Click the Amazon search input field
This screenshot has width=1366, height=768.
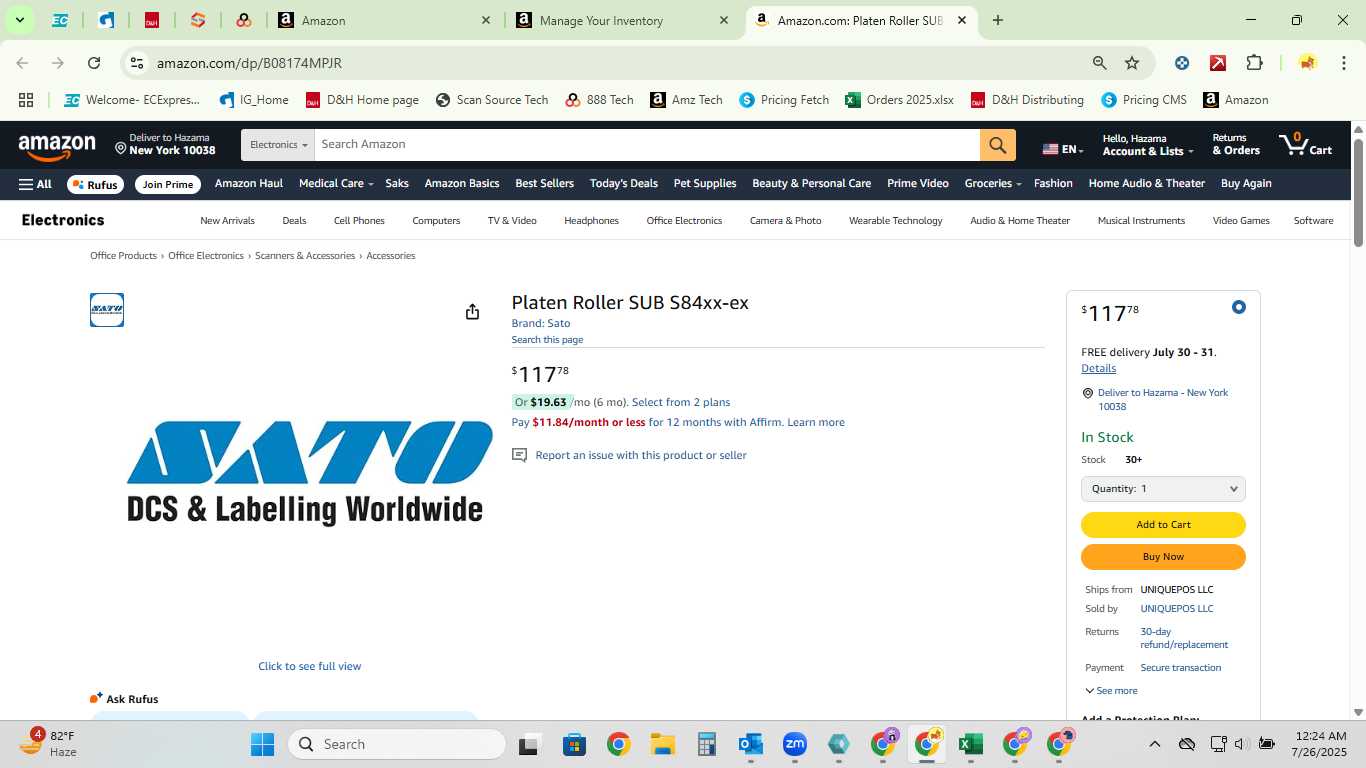[x=647, y=145]
